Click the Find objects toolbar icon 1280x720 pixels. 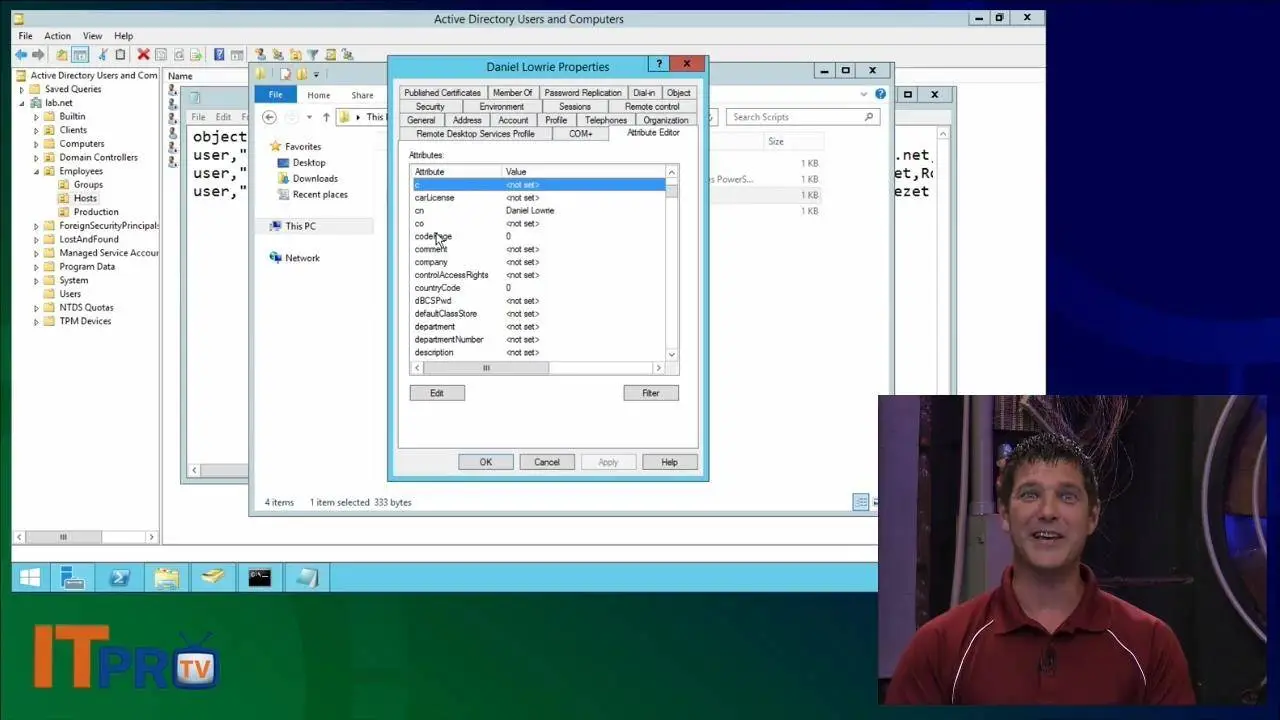pyautogui.click(x=330, y=55)
